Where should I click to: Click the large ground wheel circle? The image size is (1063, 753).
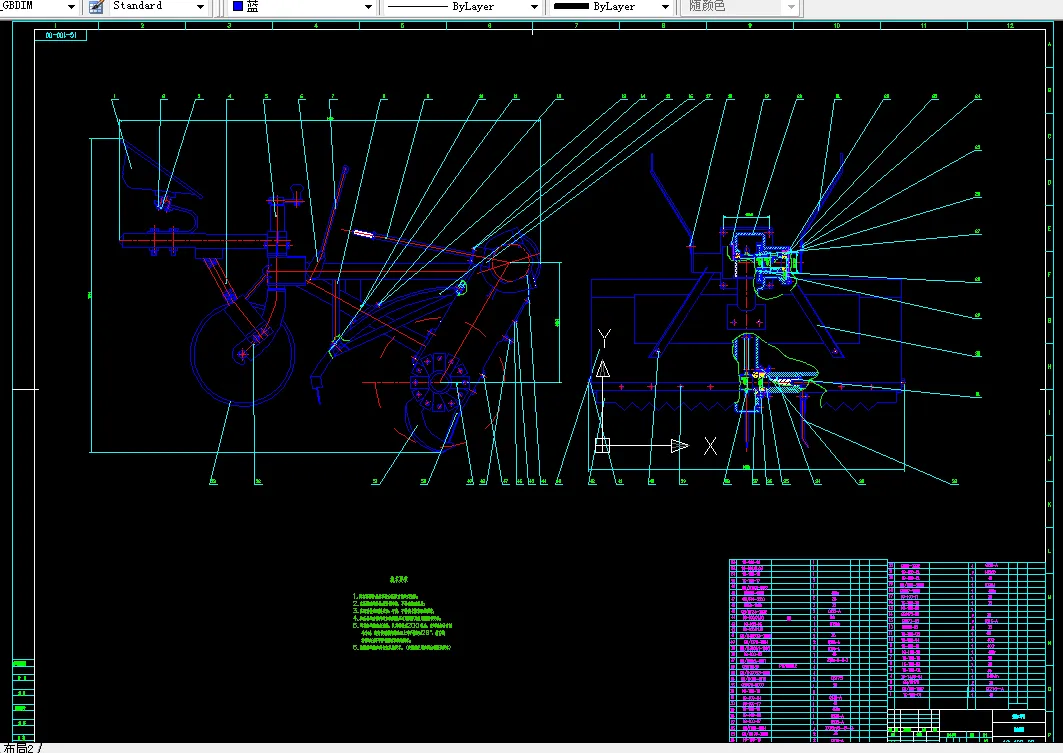[243, 354]
